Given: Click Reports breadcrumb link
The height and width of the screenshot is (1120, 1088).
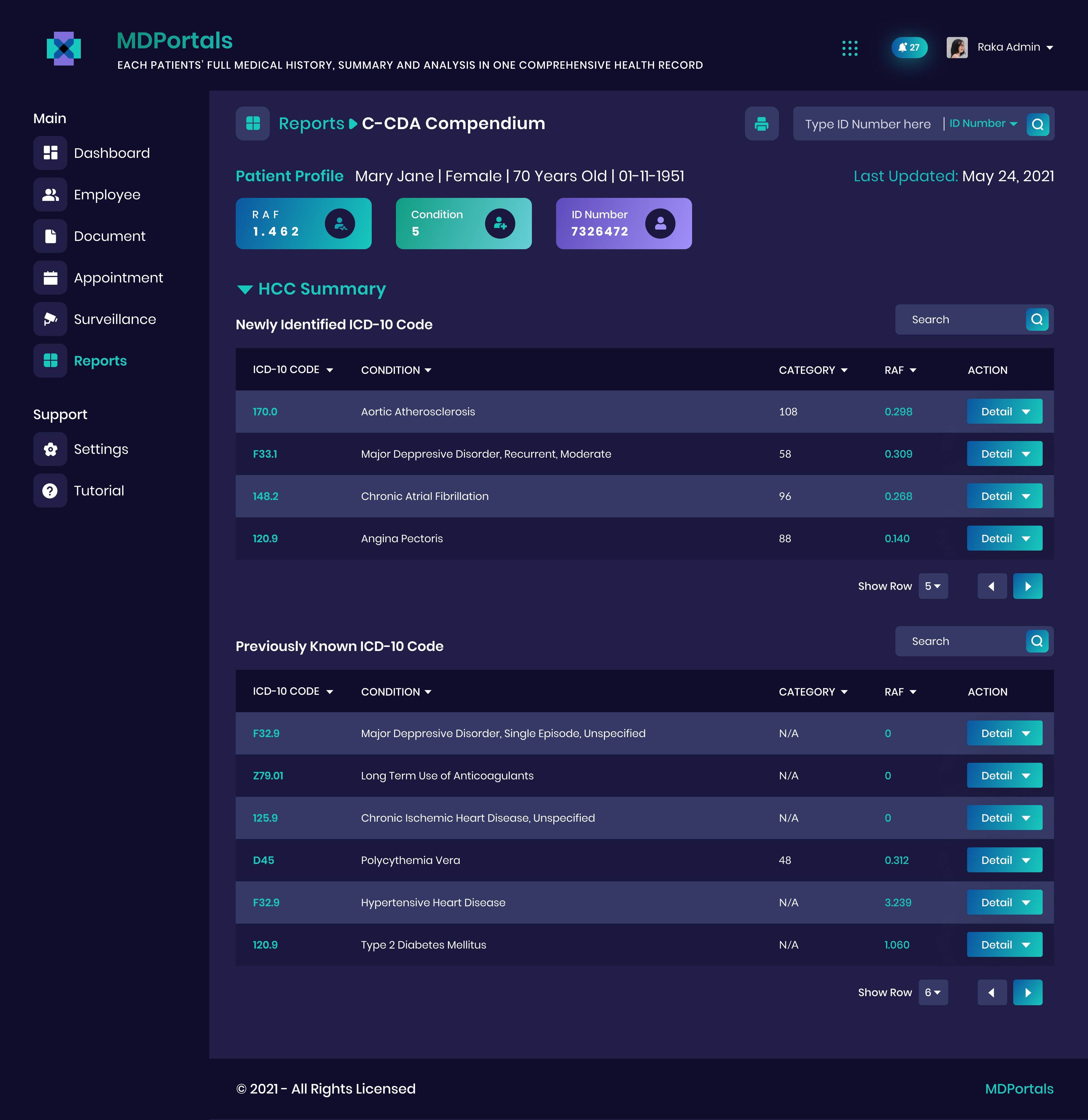Looking at the screenshot, I should pos(311,123).
